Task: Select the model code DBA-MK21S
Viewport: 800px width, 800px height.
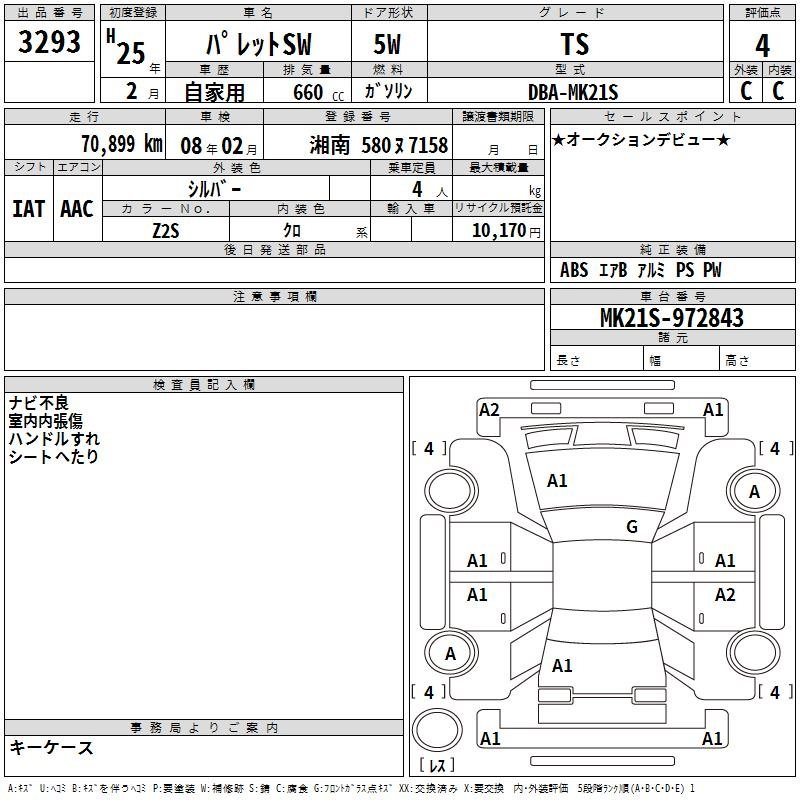Action: click(x=573, y=92)
